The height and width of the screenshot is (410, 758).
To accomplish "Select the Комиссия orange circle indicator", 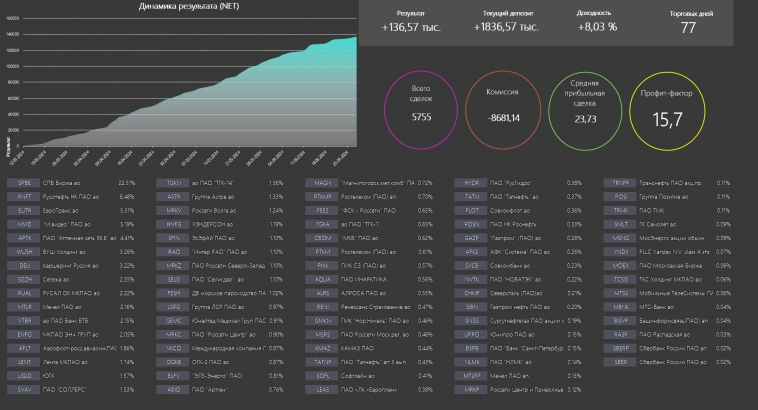I will [503, 110].
